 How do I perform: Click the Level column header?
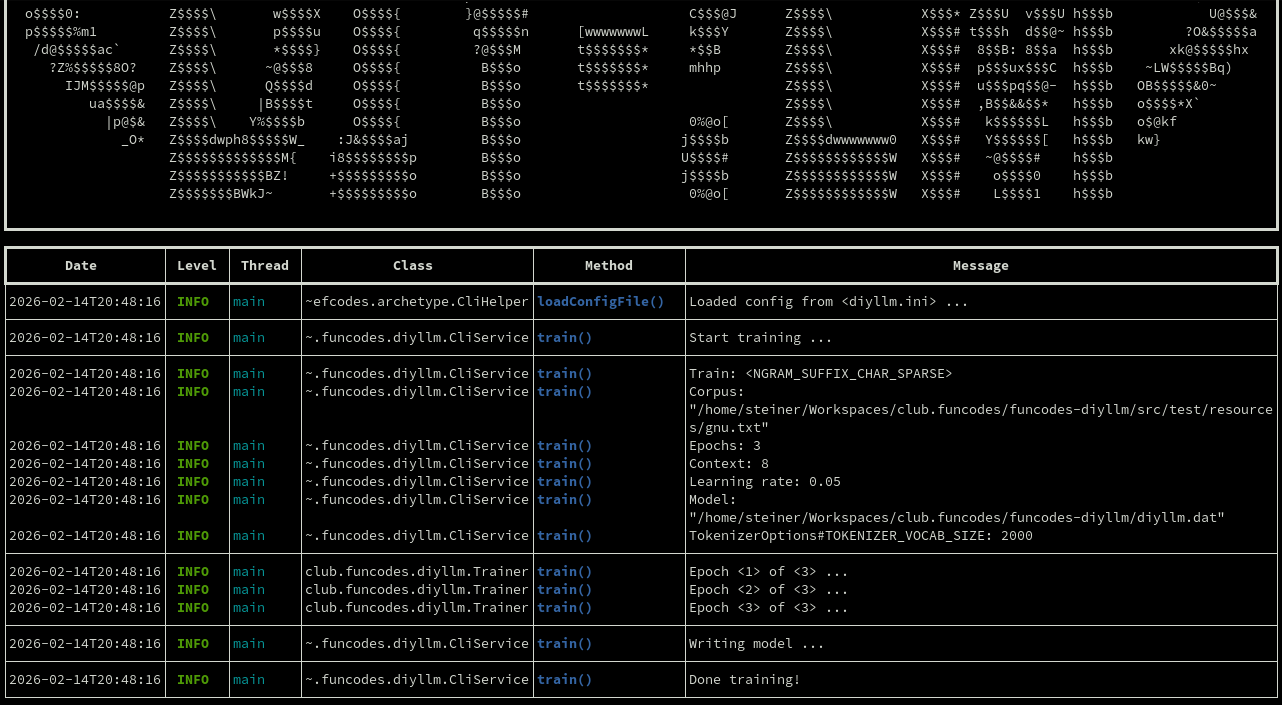tap(197, 266)
